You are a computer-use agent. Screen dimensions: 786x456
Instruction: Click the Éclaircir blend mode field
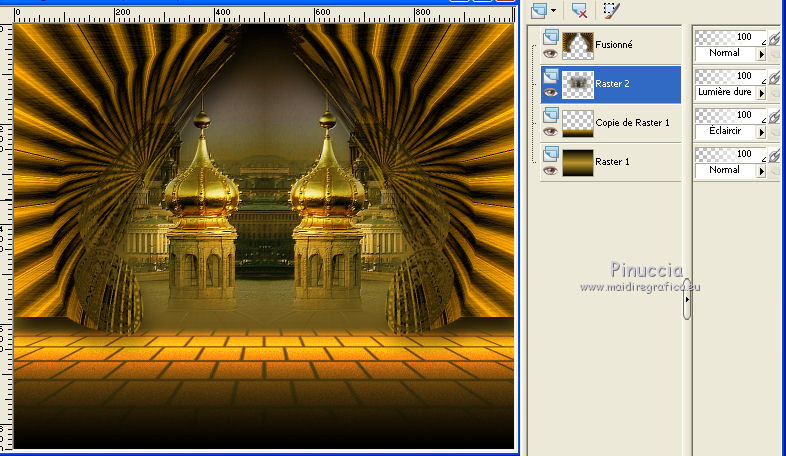(x=726, y=131)
